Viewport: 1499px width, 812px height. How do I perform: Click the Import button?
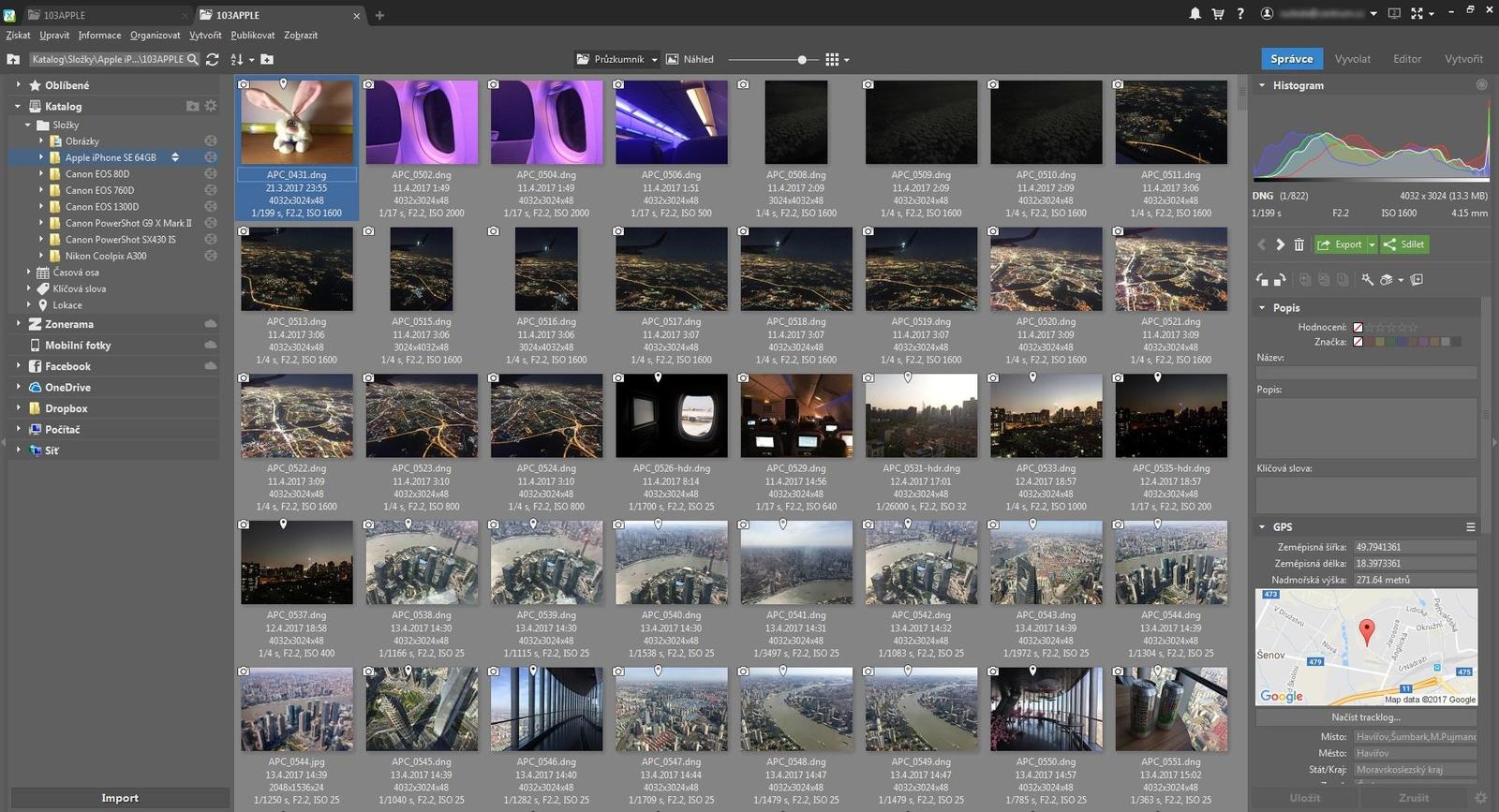(x=119, y=798)
